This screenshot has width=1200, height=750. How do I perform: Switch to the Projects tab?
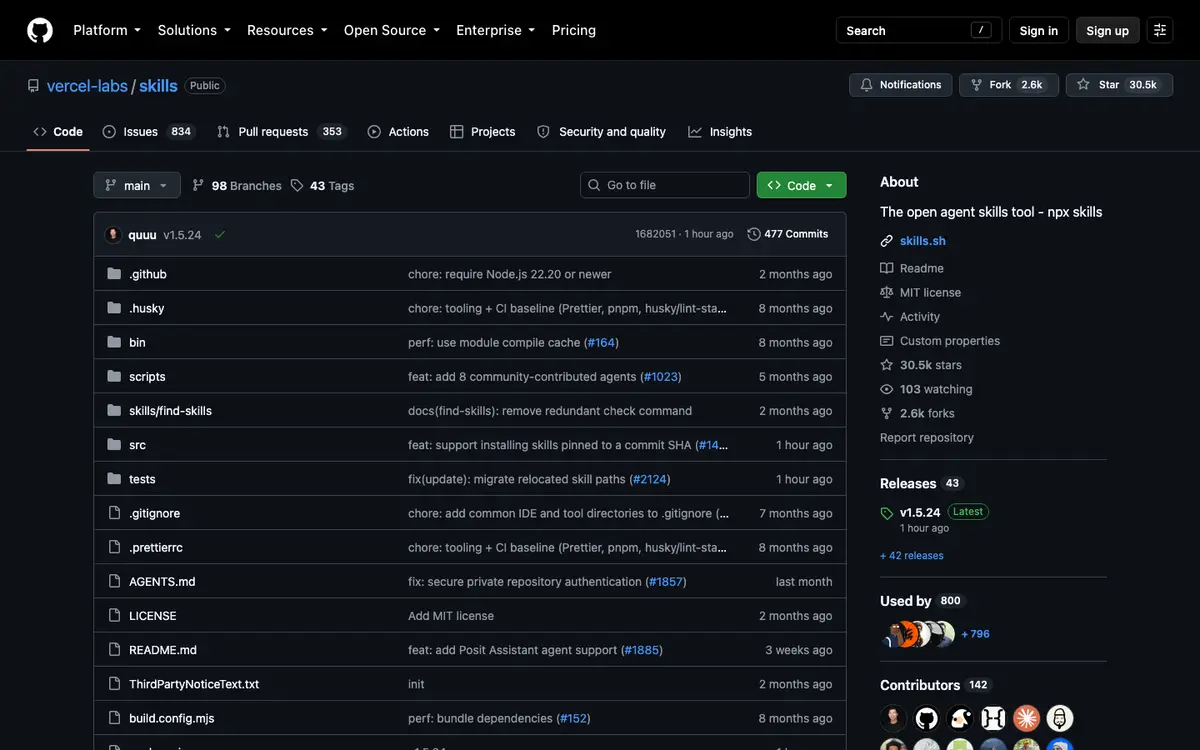pos(482,132)
